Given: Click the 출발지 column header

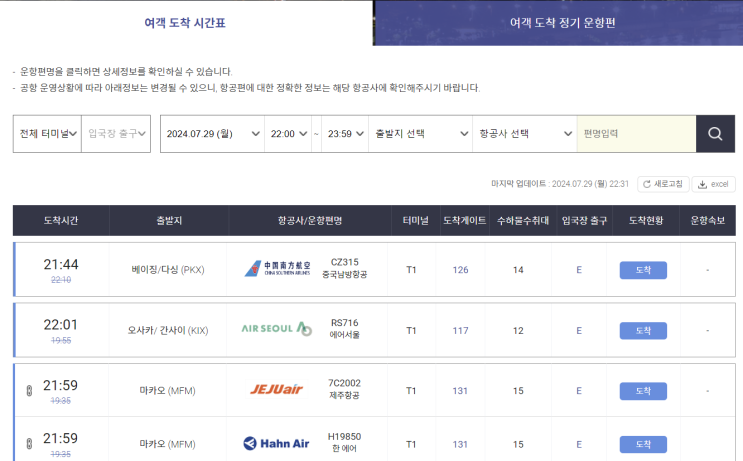Looking at the screenshot, I should [x=169, y=220].
